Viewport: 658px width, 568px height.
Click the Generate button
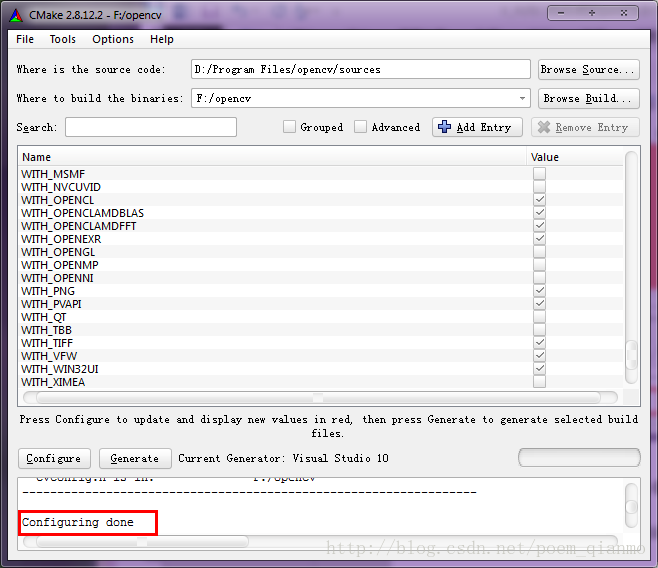click(x=135, y=458)
